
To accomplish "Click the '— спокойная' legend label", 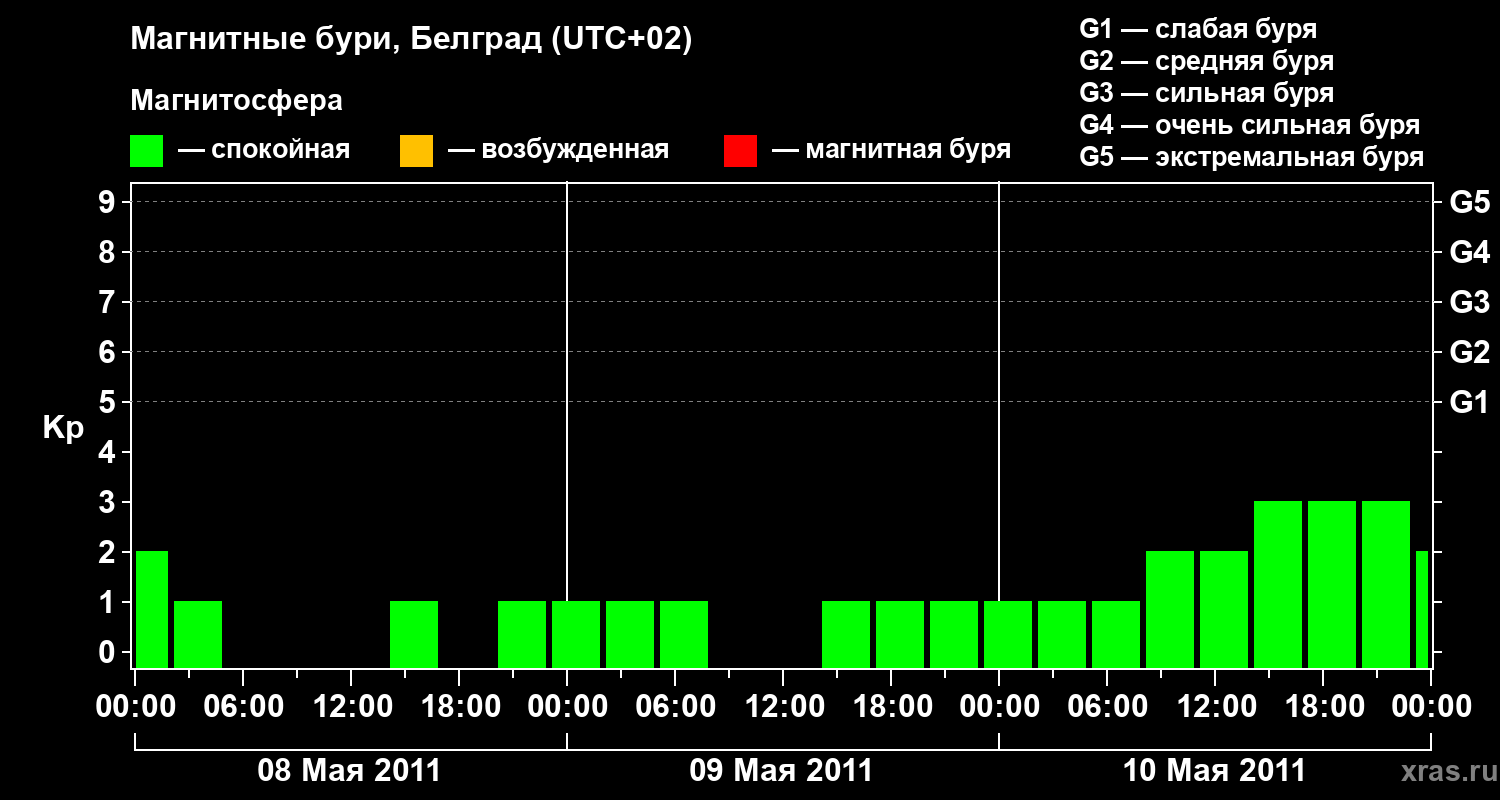I will click(264, 151).
